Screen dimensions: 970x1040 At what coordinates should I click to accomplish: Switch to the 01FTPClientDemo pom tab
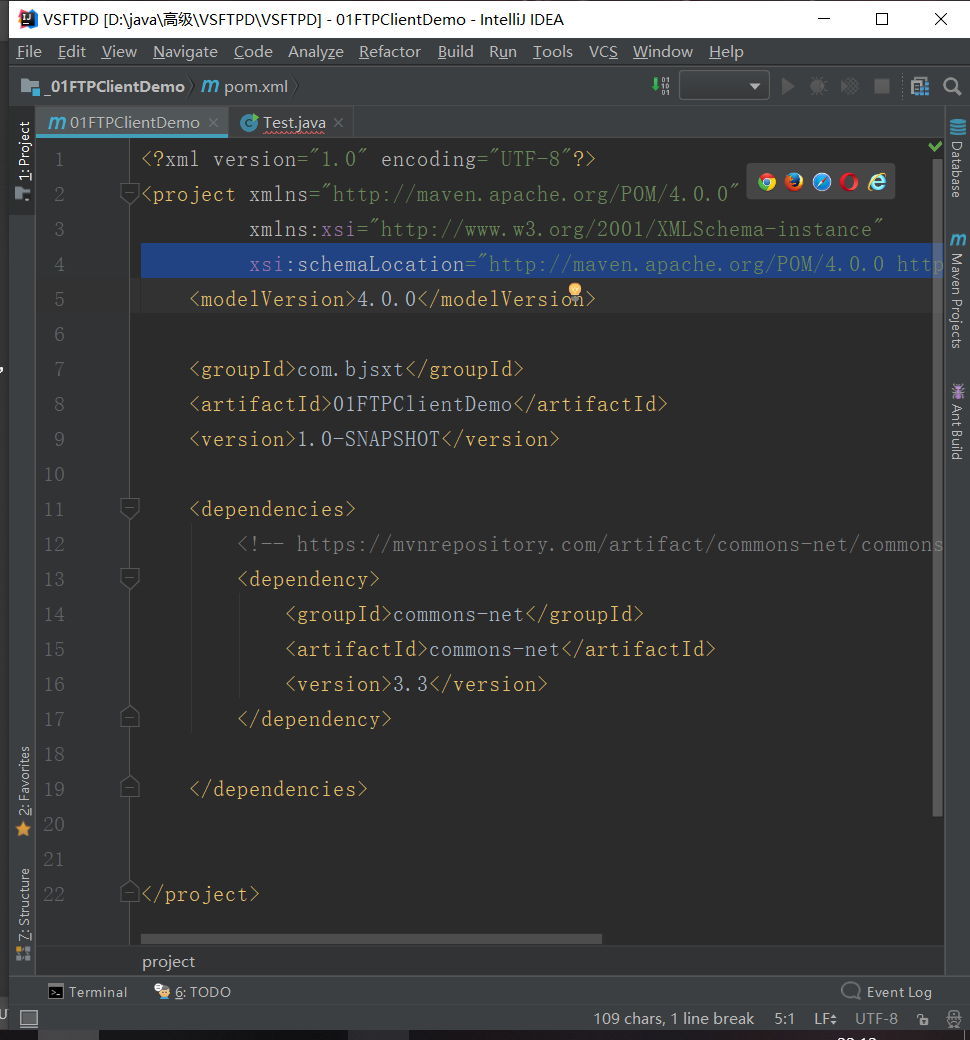point(134,123)
